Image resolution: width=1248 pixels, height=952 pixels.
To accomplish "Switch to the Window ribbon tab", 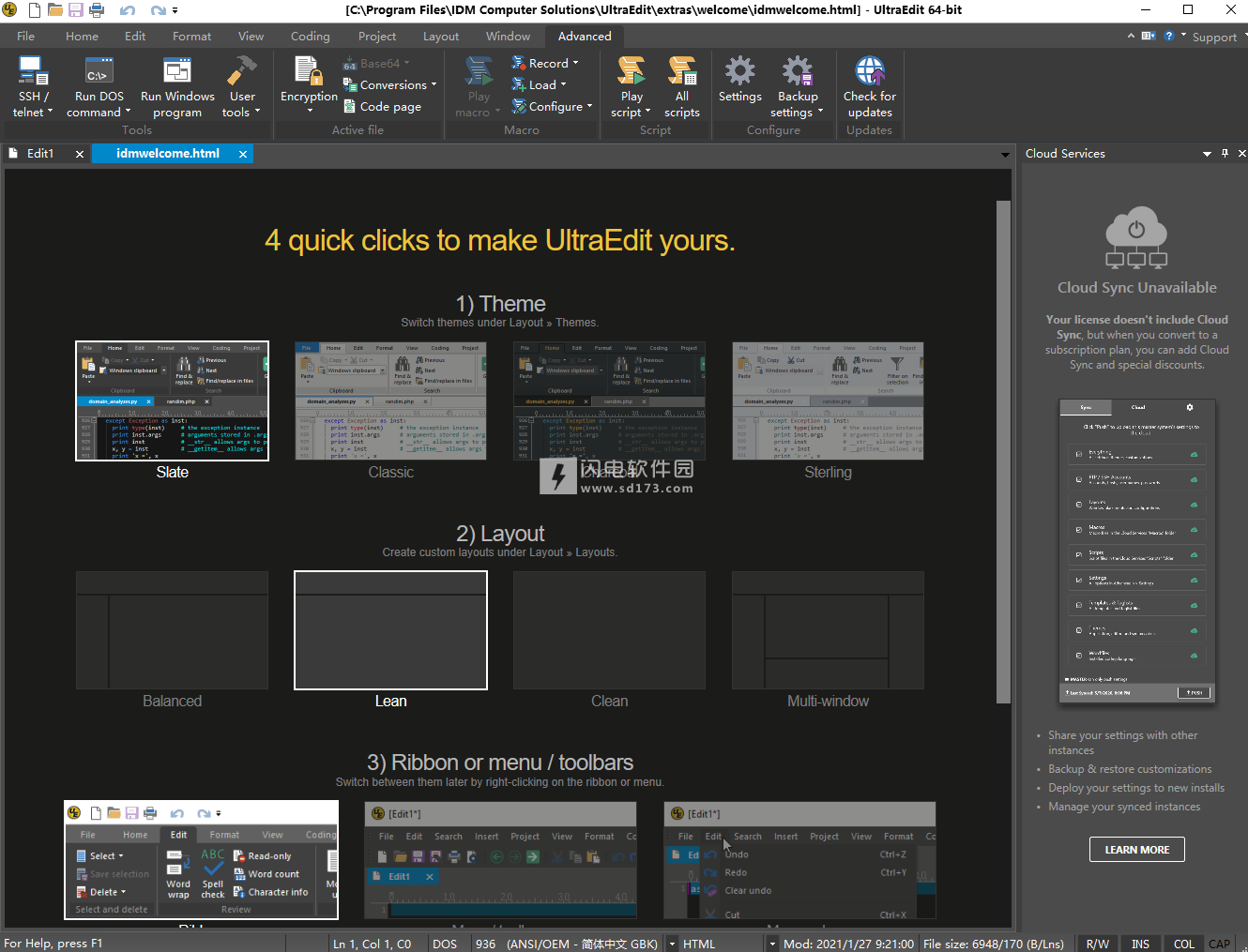I will click(509, 37).
